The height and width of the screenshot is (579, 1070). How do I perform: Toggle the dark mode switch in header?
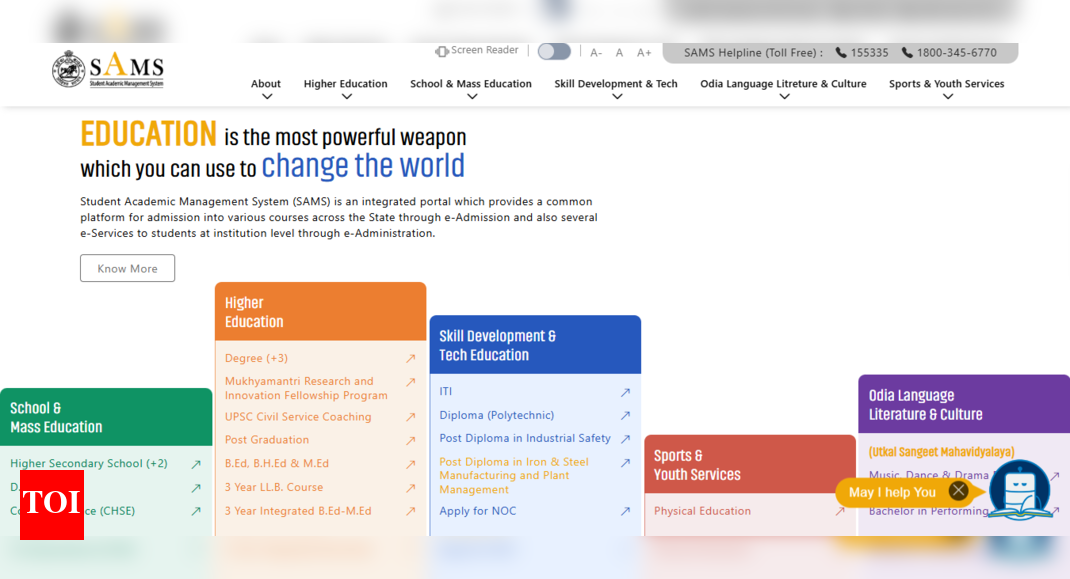tap(554, 52)
